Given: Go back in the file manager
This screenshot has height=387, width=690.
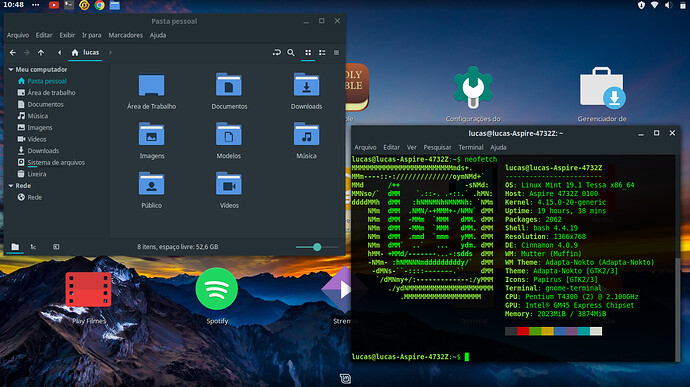Looking at the screenshot, I should pyautogui.click(x=13, y=52).
